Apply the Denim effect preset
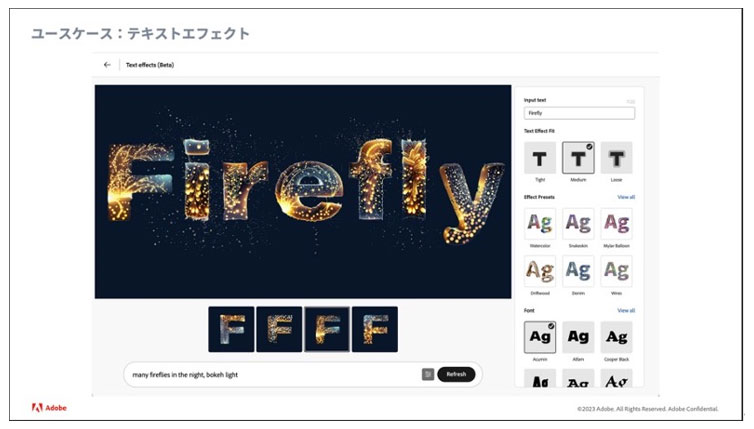 pyautogui.click(x=578, y=271)
